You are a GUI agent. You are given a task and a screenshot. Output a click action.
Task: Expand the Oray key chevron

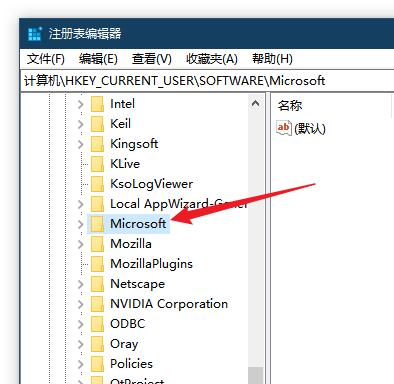click(81, 344)
